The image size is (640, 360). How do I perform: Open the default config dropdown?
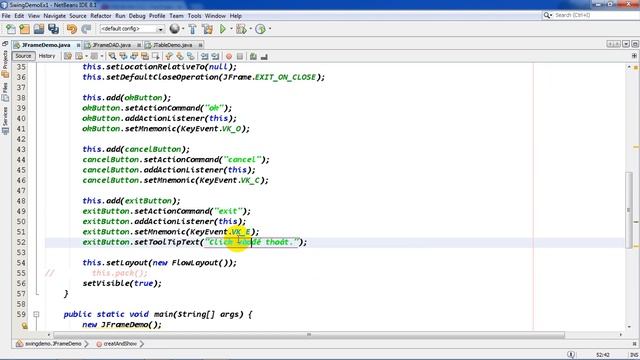[x=160, y=29]
